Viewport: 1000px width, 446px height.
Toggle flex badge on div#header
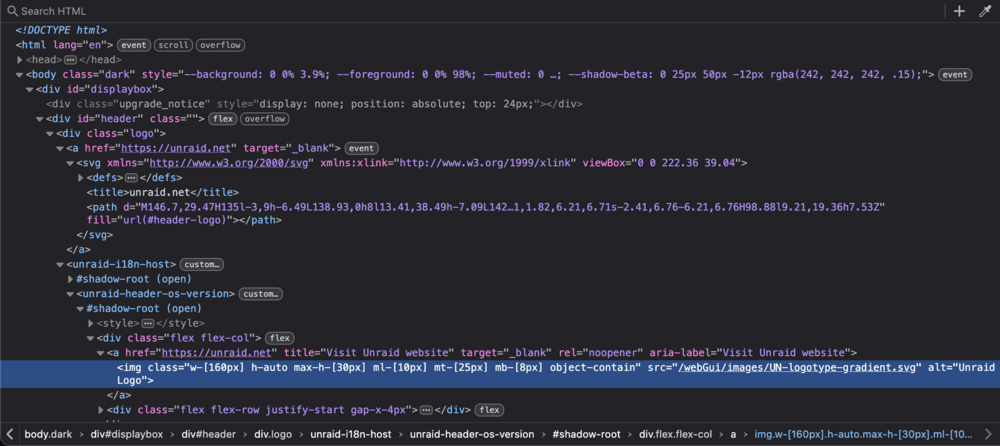(223, 119)
